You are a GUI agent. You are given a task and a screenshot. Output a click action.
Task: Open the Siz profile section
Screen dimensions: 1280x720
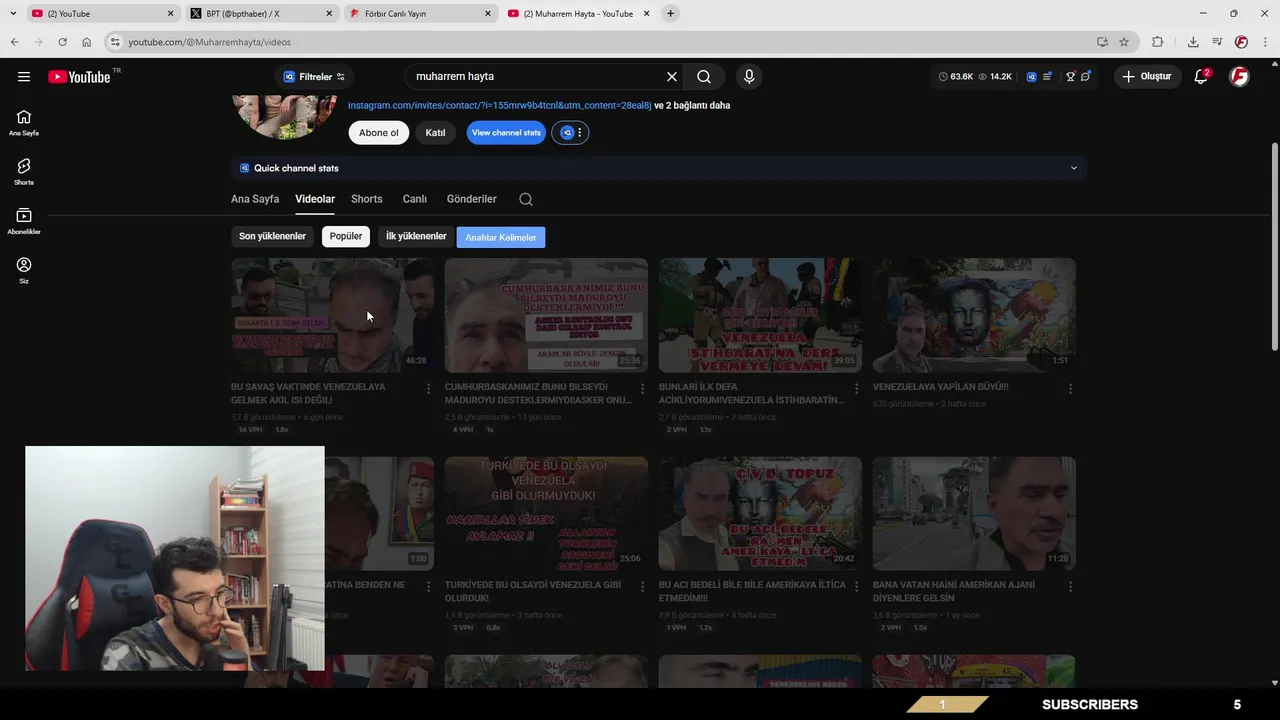pyautogui.click(x=24, y=270)
